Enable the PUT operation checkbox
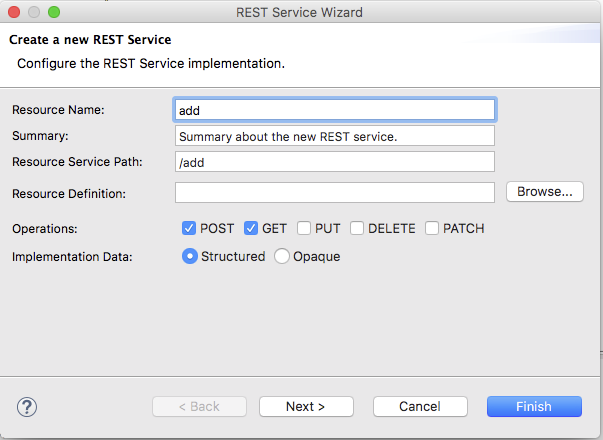This screenshot has width=603, height=440. coord(304,228)
